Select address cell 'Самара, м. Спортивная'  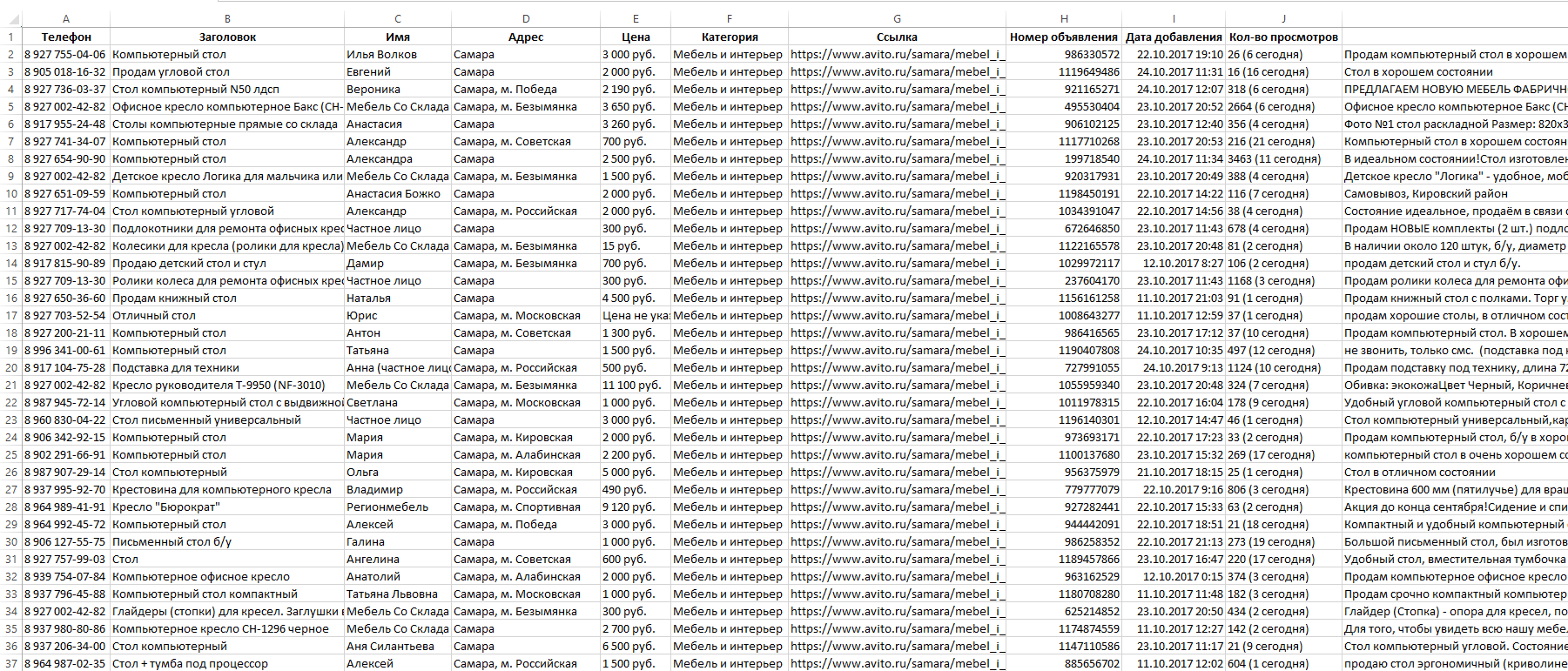coord(526,507)
